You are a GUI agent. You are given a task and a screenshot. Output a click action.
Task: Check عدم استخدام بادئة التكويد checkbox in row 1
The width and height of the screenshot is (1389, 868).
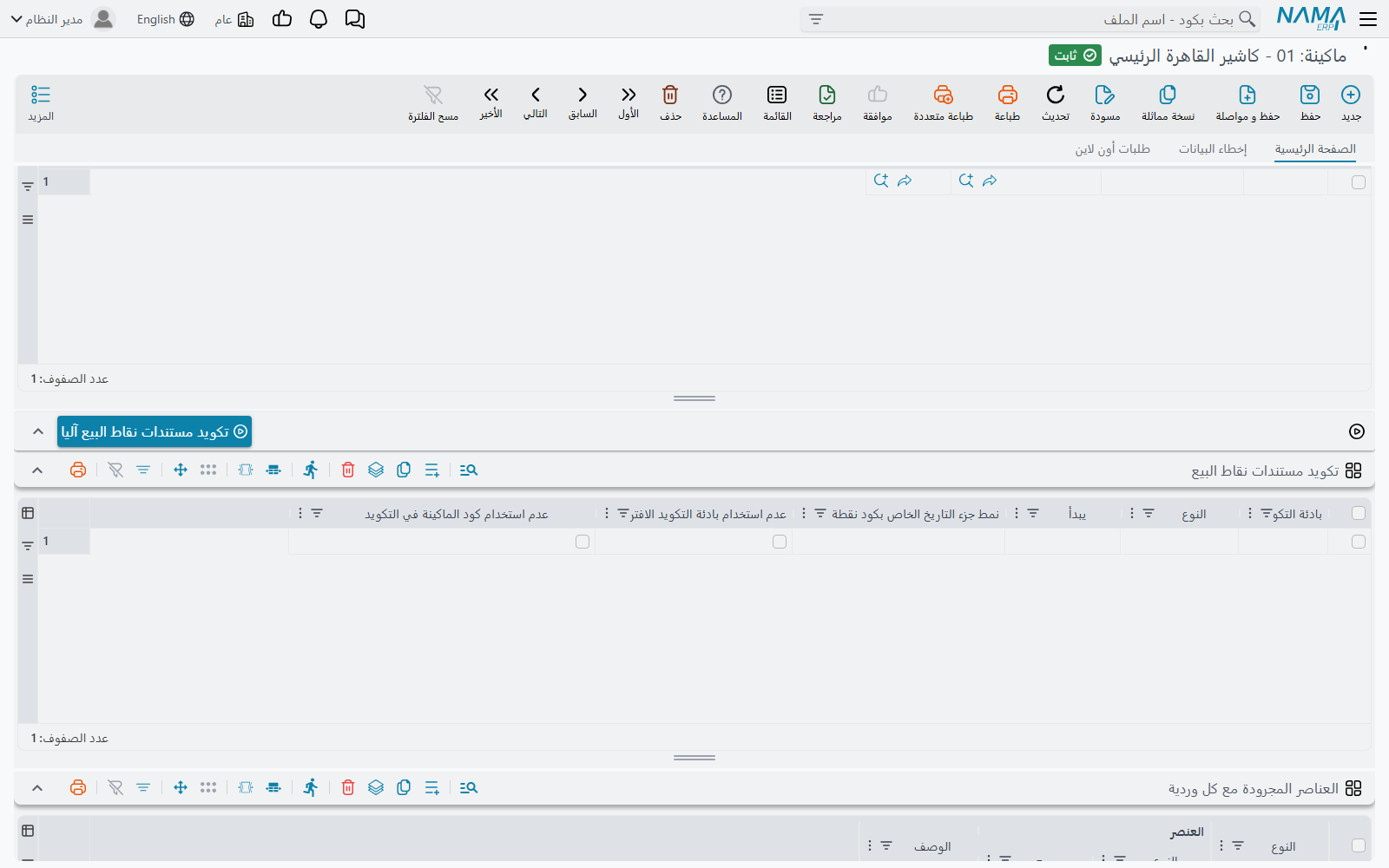780,542
